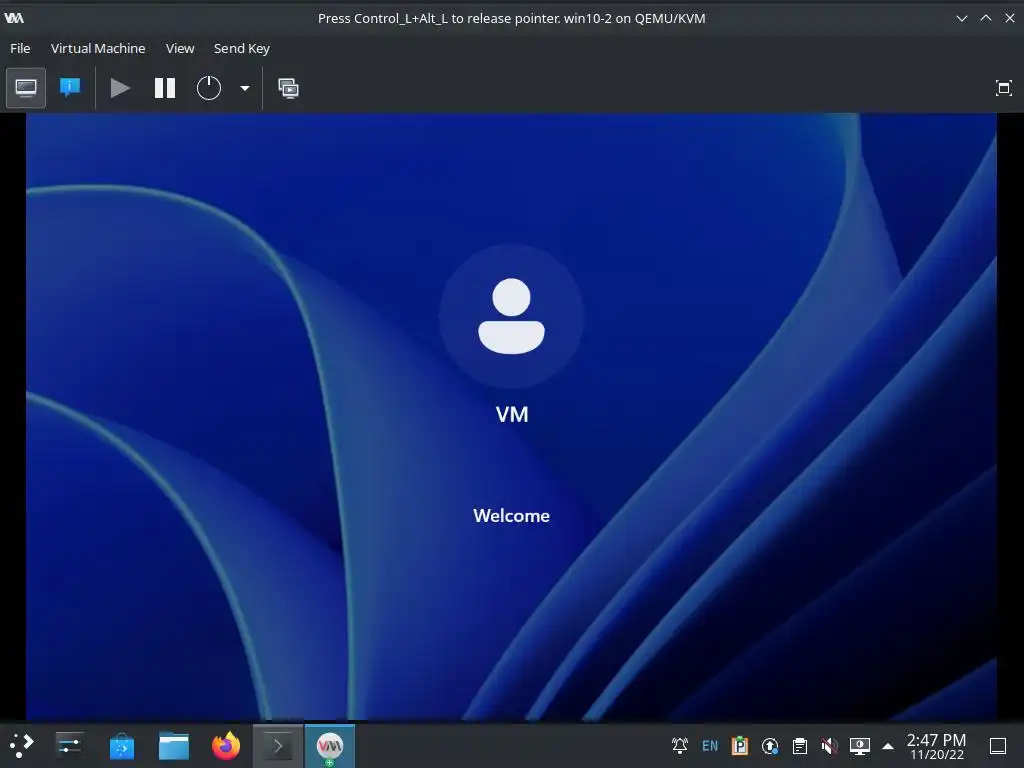1024x768 pixels.
Task: Click the show desktop button
Action: coord(998,746)
